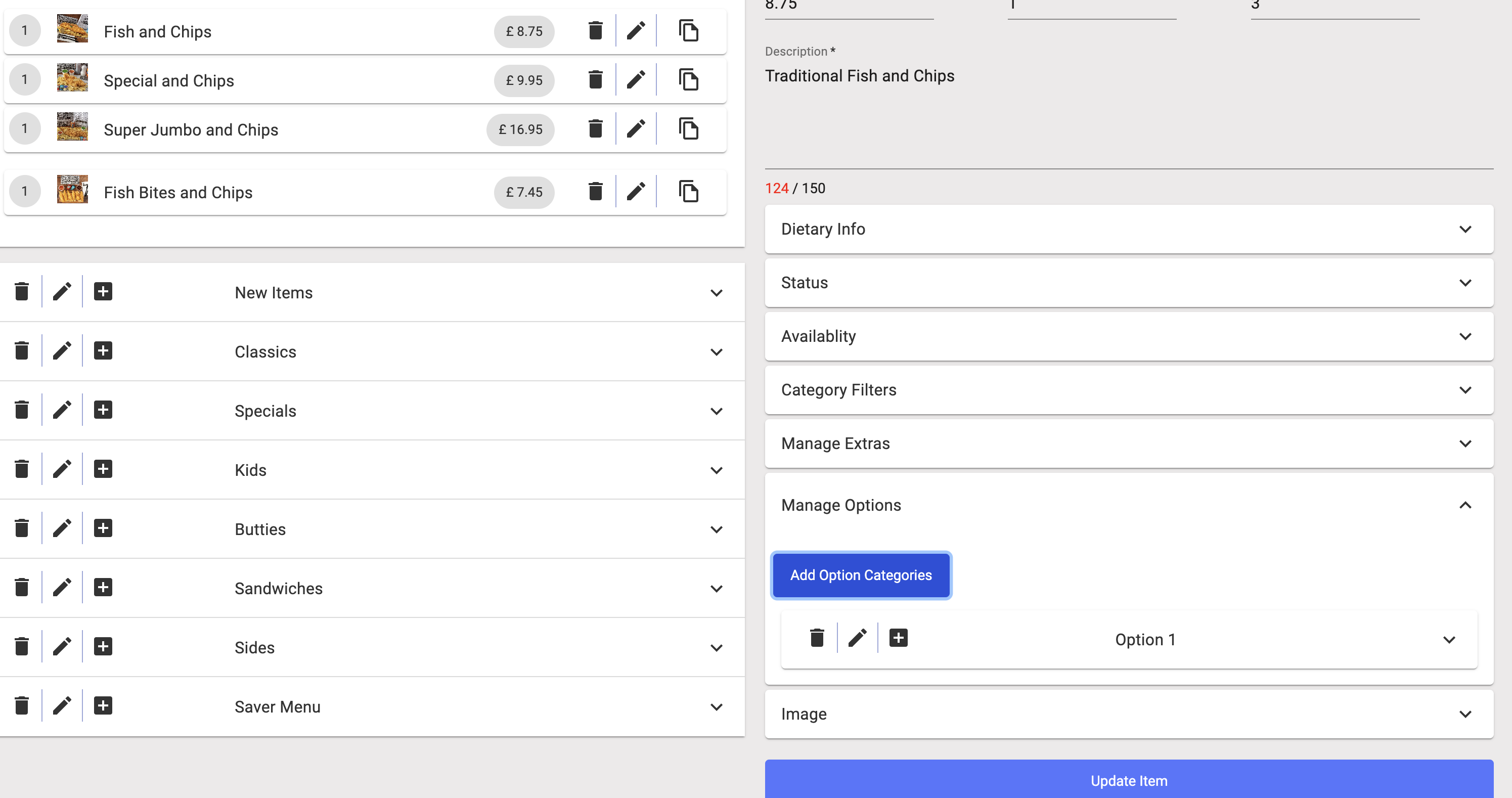The image size is (1512, 798).
Task: Delete the Sides category
Action: coord(22,647)
